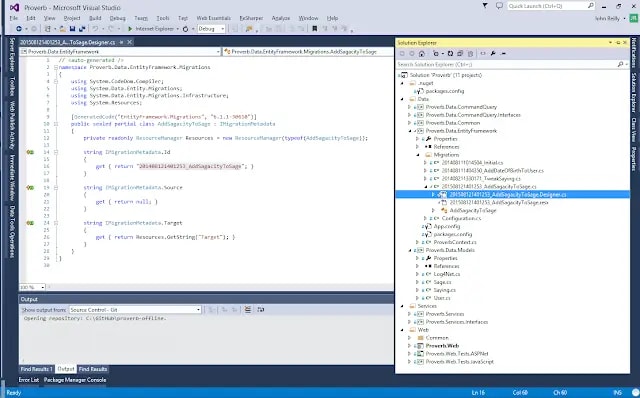This screenshot has height=398, width=640.
Task: Click the Find in Files toolbar icon
Action: pyautogui.click(x=249, y=29)
